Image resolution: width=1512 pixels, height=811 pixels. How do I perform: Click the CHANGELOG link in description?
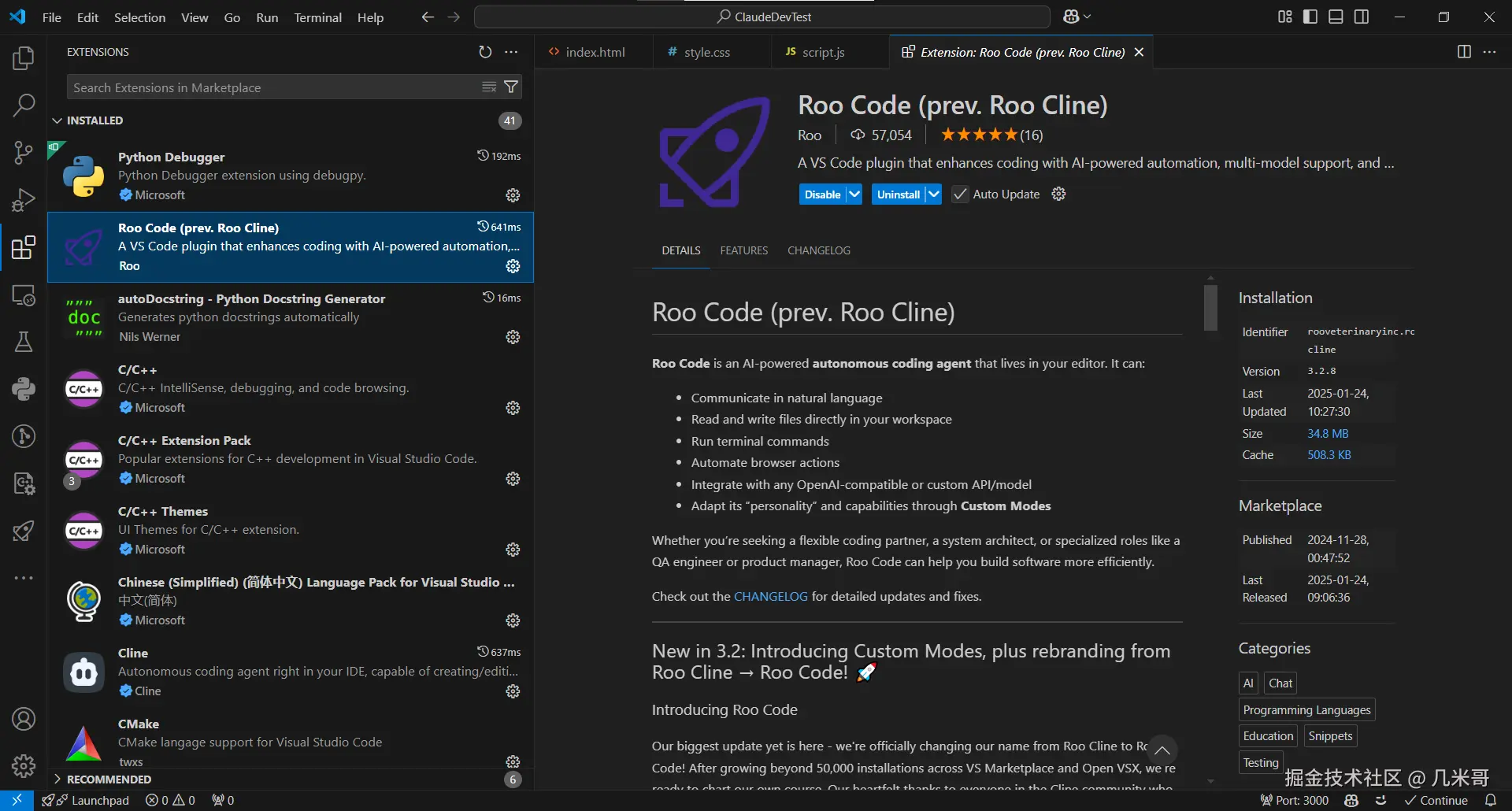[770, 597]
